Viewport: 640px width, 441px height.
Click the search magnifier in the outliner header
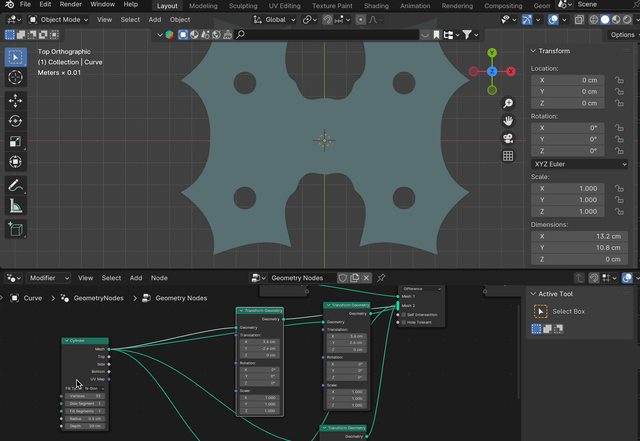pos(240,35)
